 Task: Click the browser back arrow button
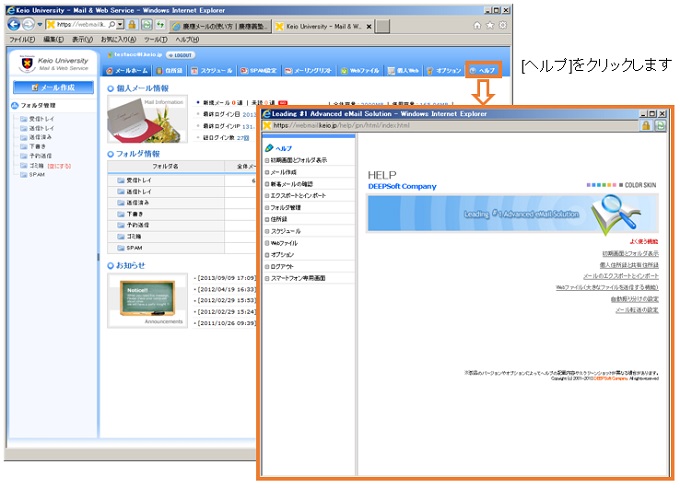(15, 23)
